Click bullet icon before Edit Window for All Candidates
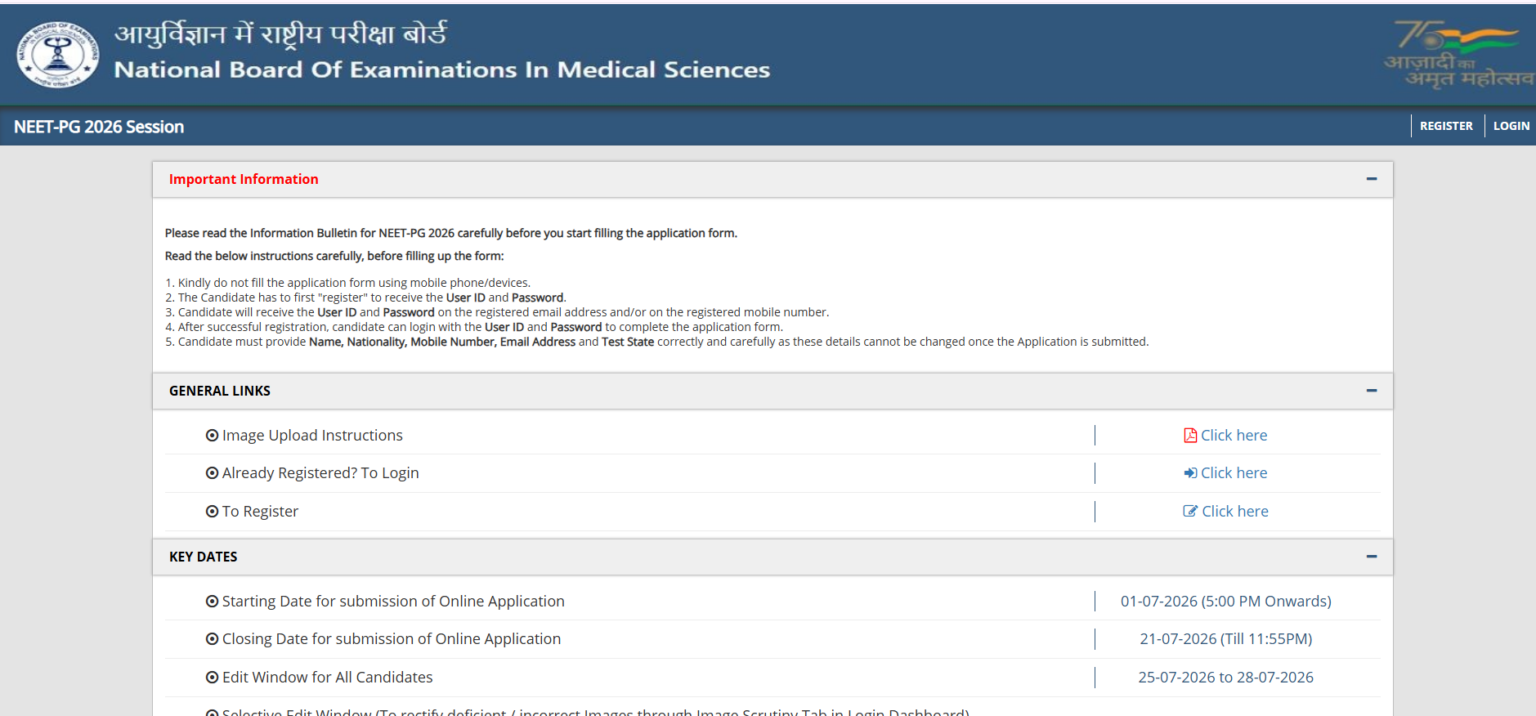The image size is (1536, 716). (212, 677)
